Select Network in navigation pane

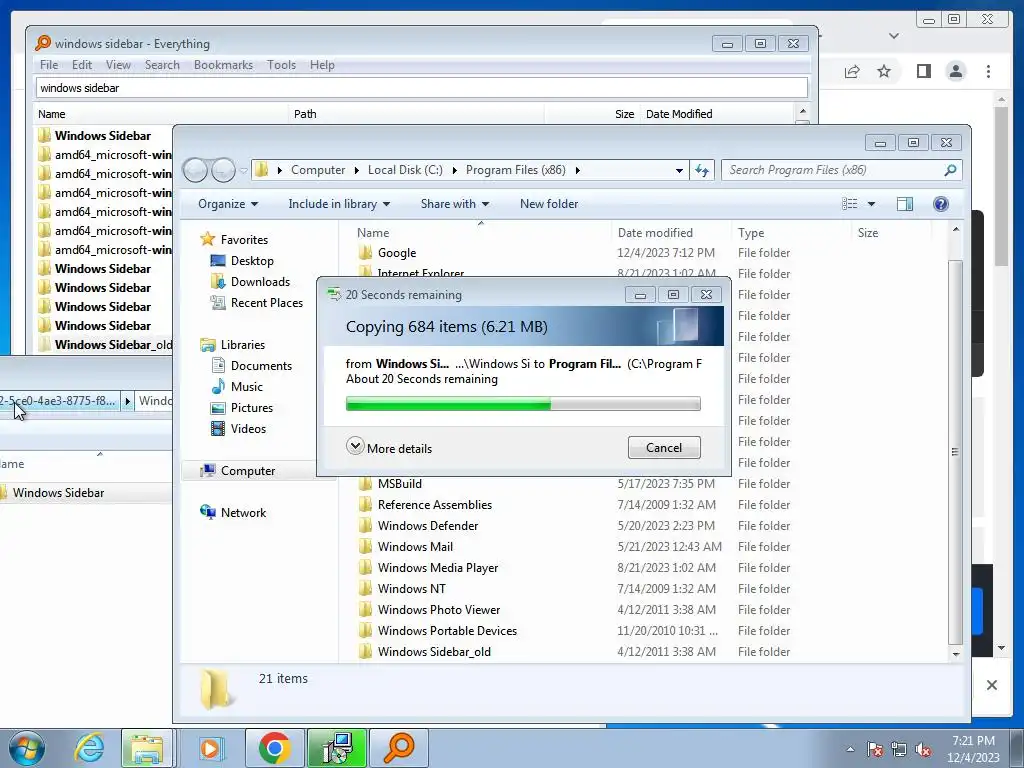tap(243, 513)
